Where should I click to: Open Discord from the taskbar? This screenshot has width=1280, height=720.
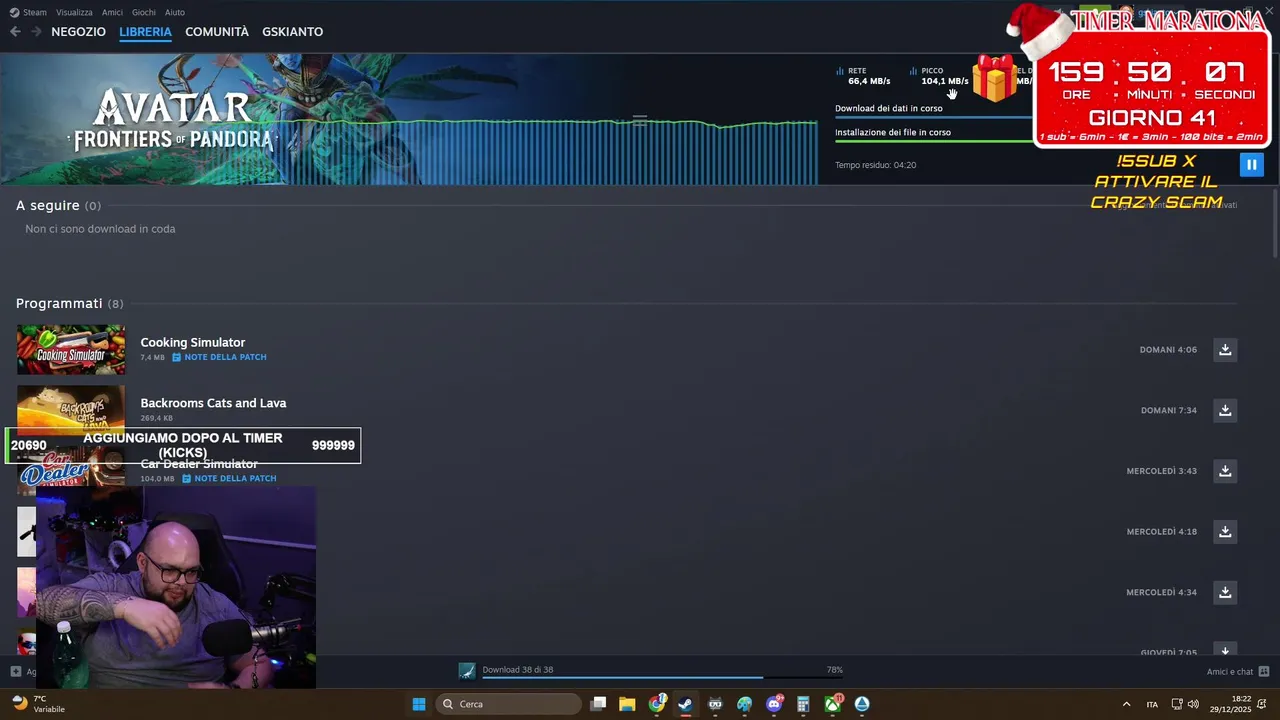click(x=774, y=704)
